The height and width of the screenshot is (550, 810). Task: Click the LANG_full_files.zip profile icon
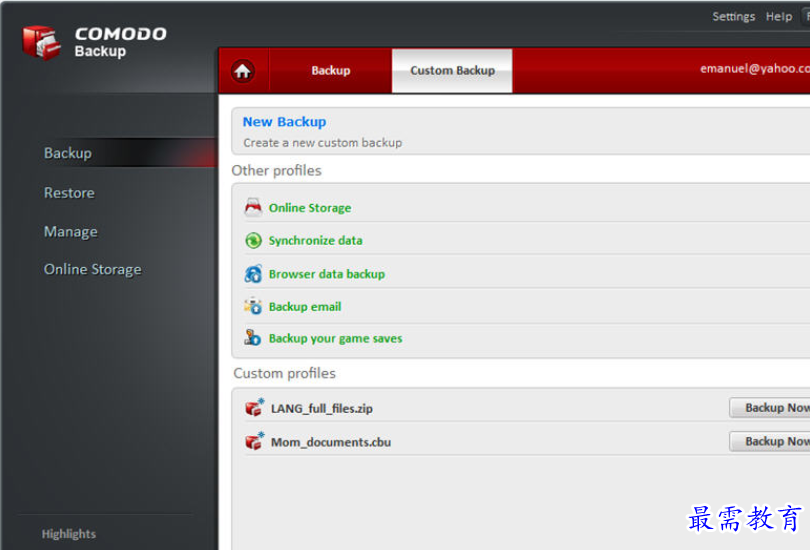tap(254, 408)
